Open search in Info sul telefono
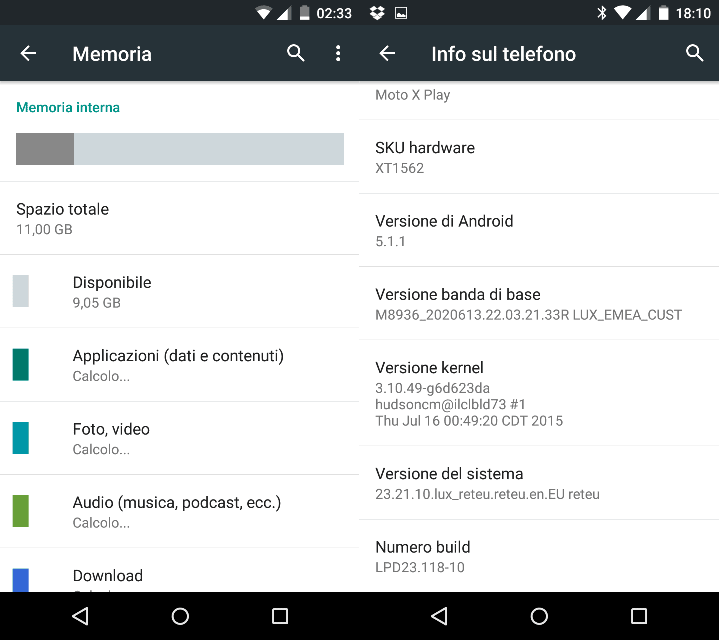Viewport: 719px width, 640px height. pyautogui.click(x=694, y=53)
